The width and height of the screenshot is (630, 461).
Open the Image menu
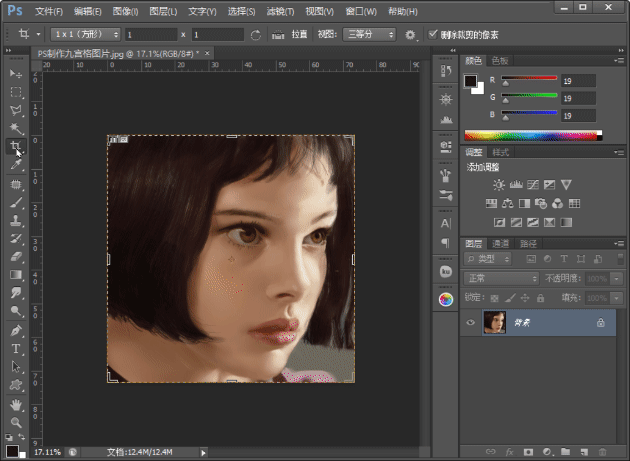pos(125,12)
